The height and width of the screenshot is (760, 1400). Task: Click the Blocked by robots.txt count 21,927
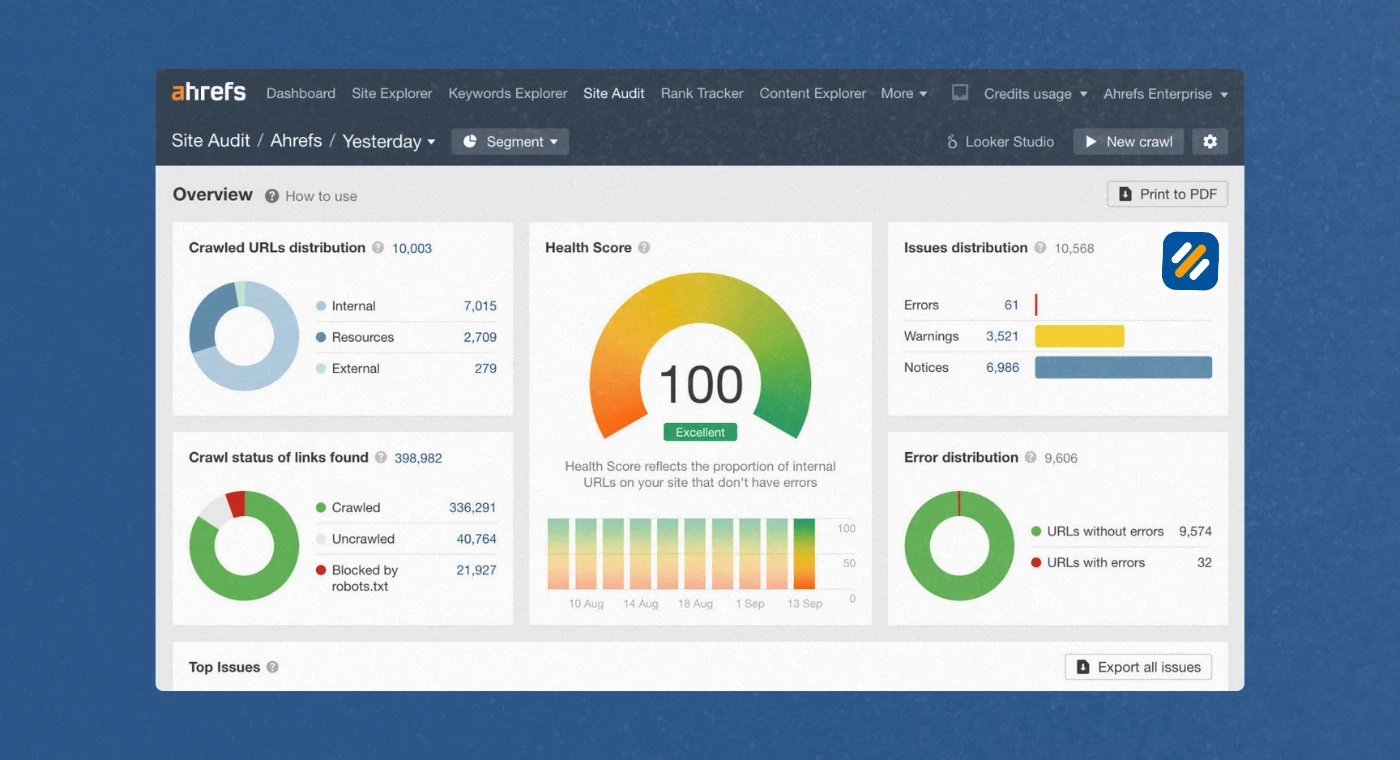click(477, 570)
